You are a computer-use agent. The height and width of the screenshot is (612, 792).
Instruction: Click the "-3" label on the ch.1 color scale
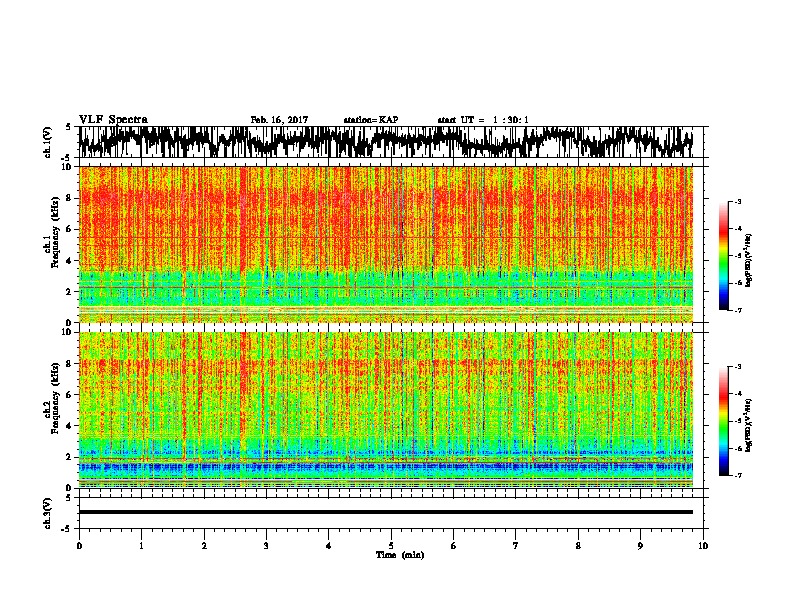737,201
